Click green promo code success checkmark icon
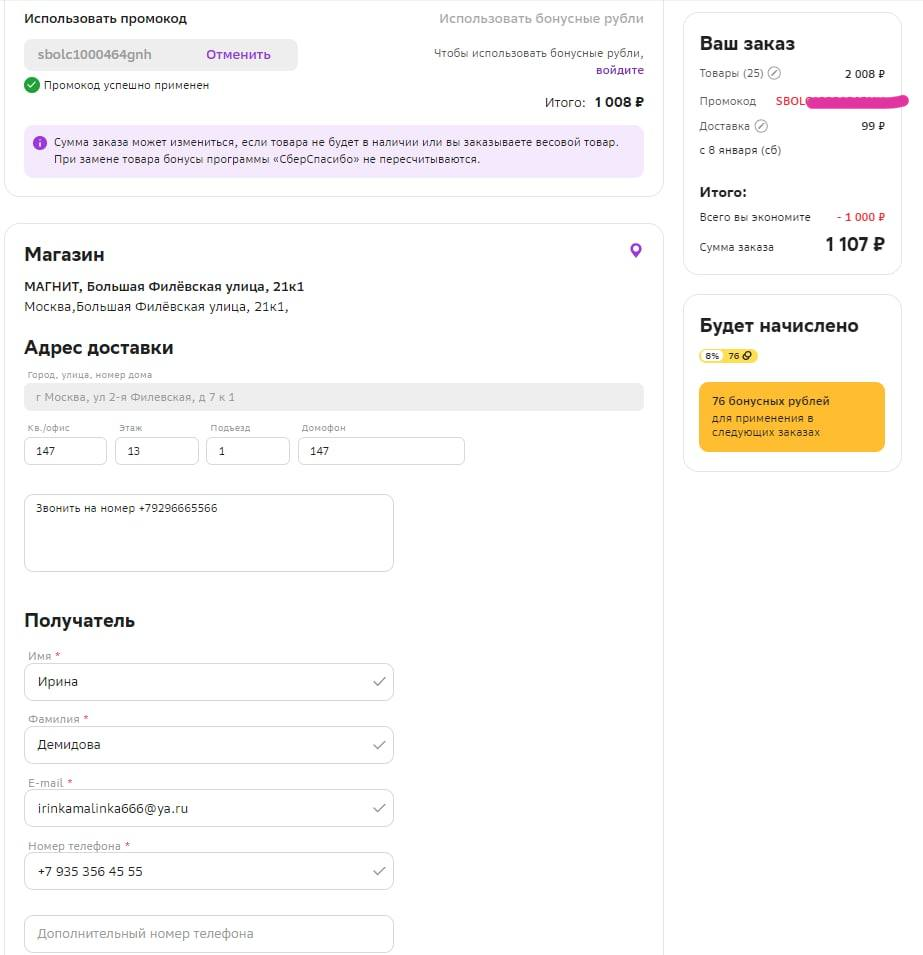Viewport: 923px width, 955px height. 32,86
